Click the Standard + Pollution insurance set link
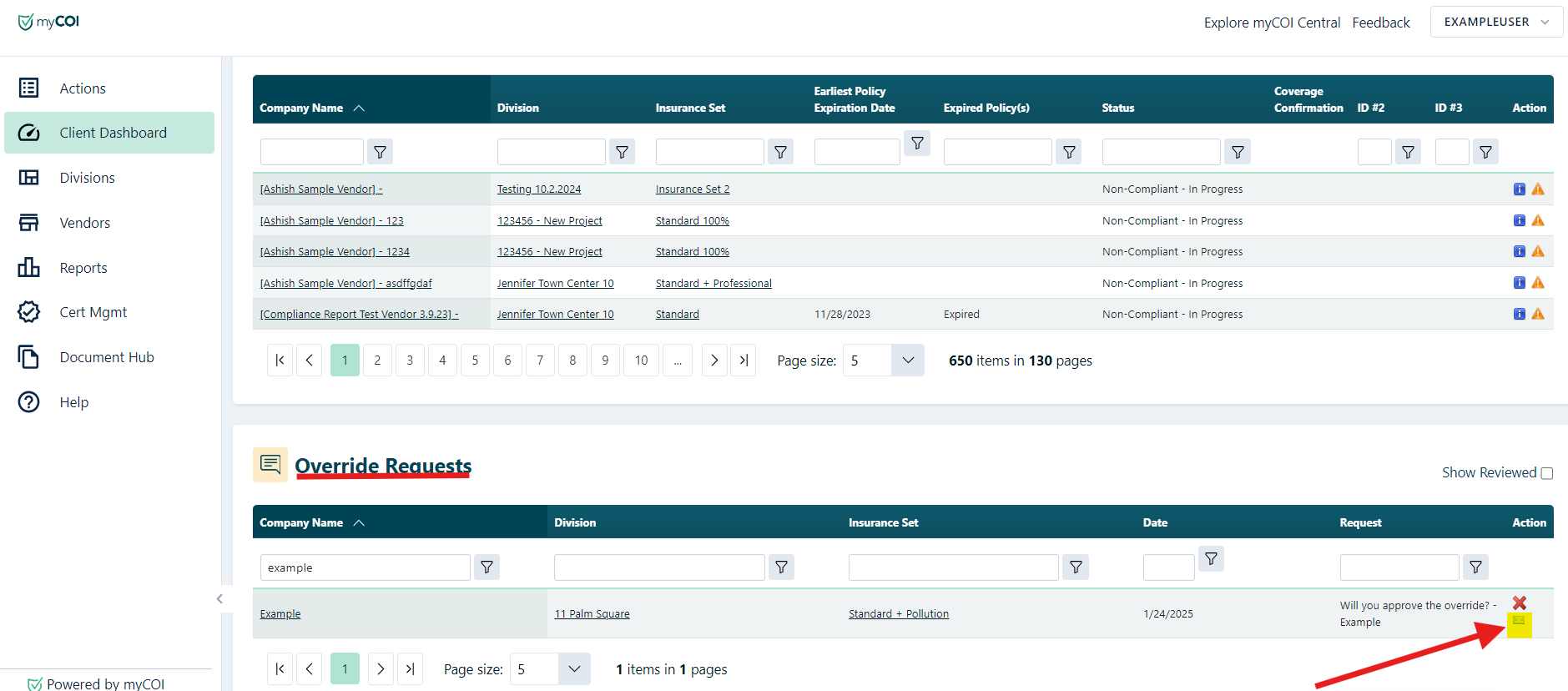1568x691 pixels. [898, 614]
